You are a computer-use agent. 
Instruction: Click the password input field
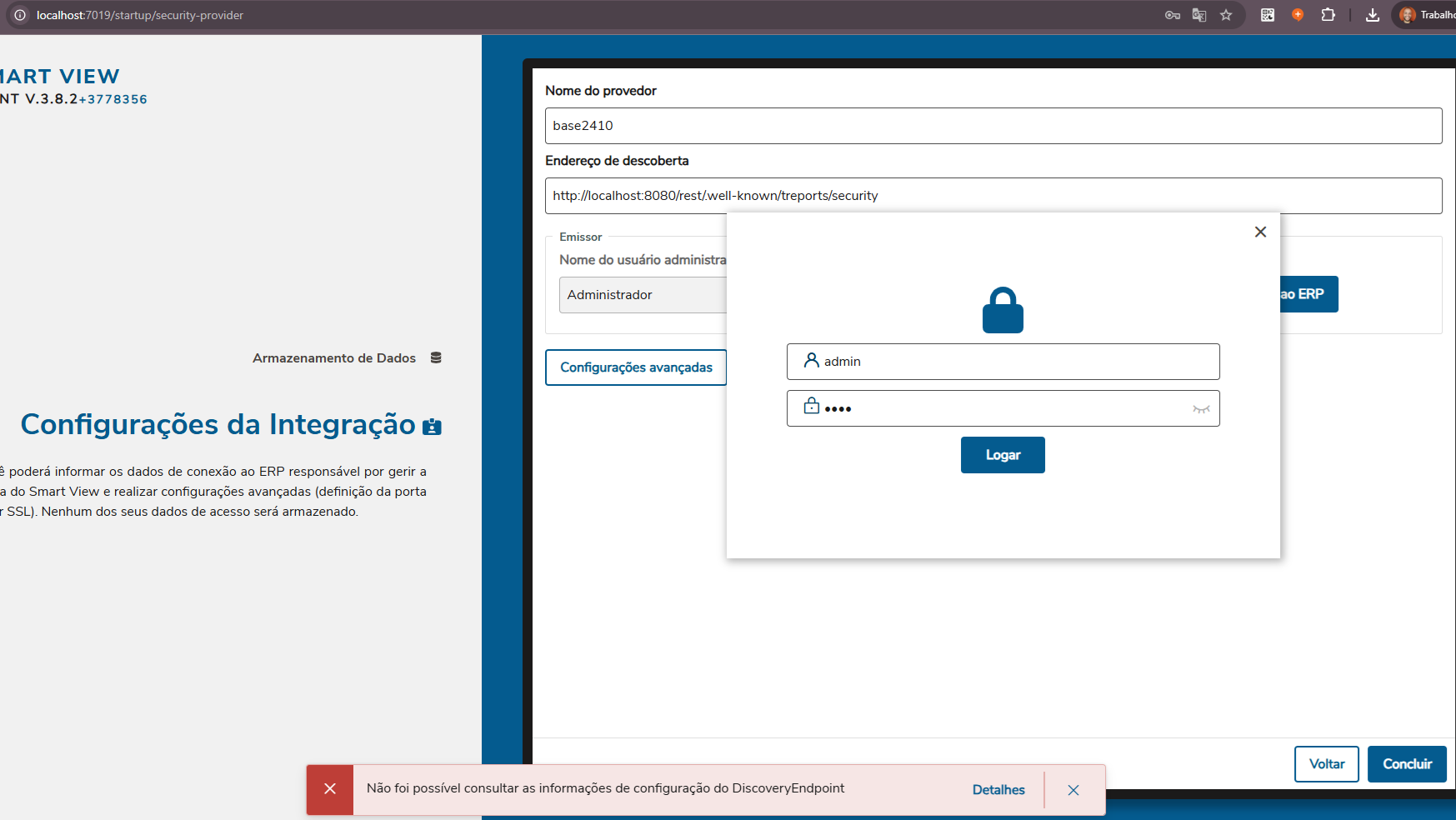(x=1003, y=408)
